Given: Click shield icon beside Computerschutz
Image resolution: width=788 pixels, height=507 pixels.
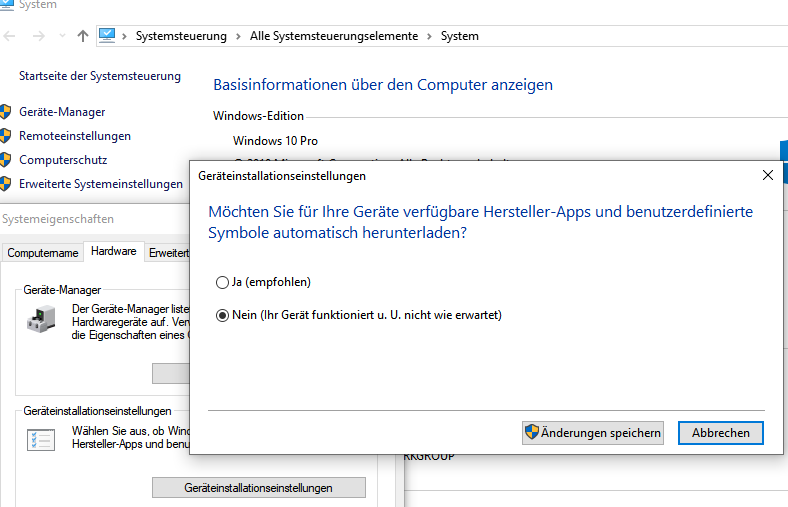Looking at the screenshot, I should click(5, 160).
